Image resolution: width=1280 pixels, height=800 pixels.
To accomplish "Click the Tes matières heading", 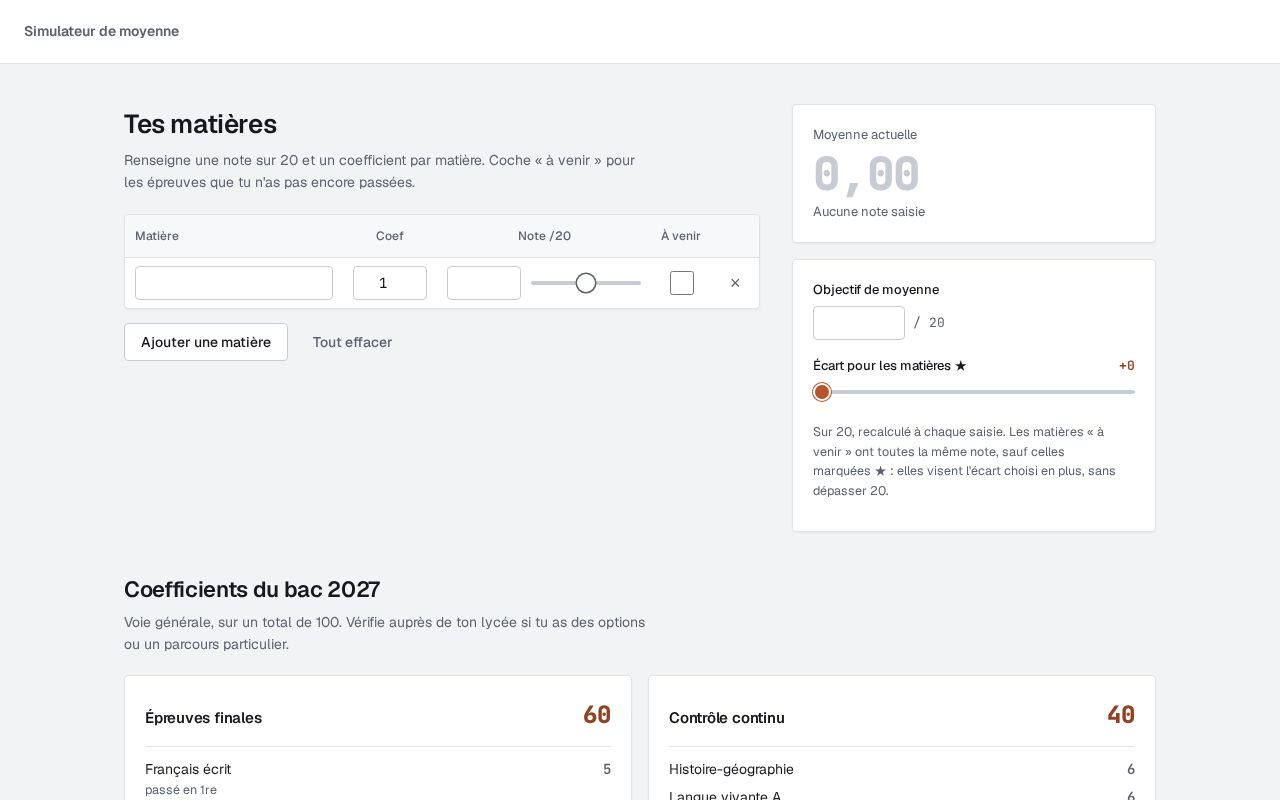I will [x=200, y=124].
